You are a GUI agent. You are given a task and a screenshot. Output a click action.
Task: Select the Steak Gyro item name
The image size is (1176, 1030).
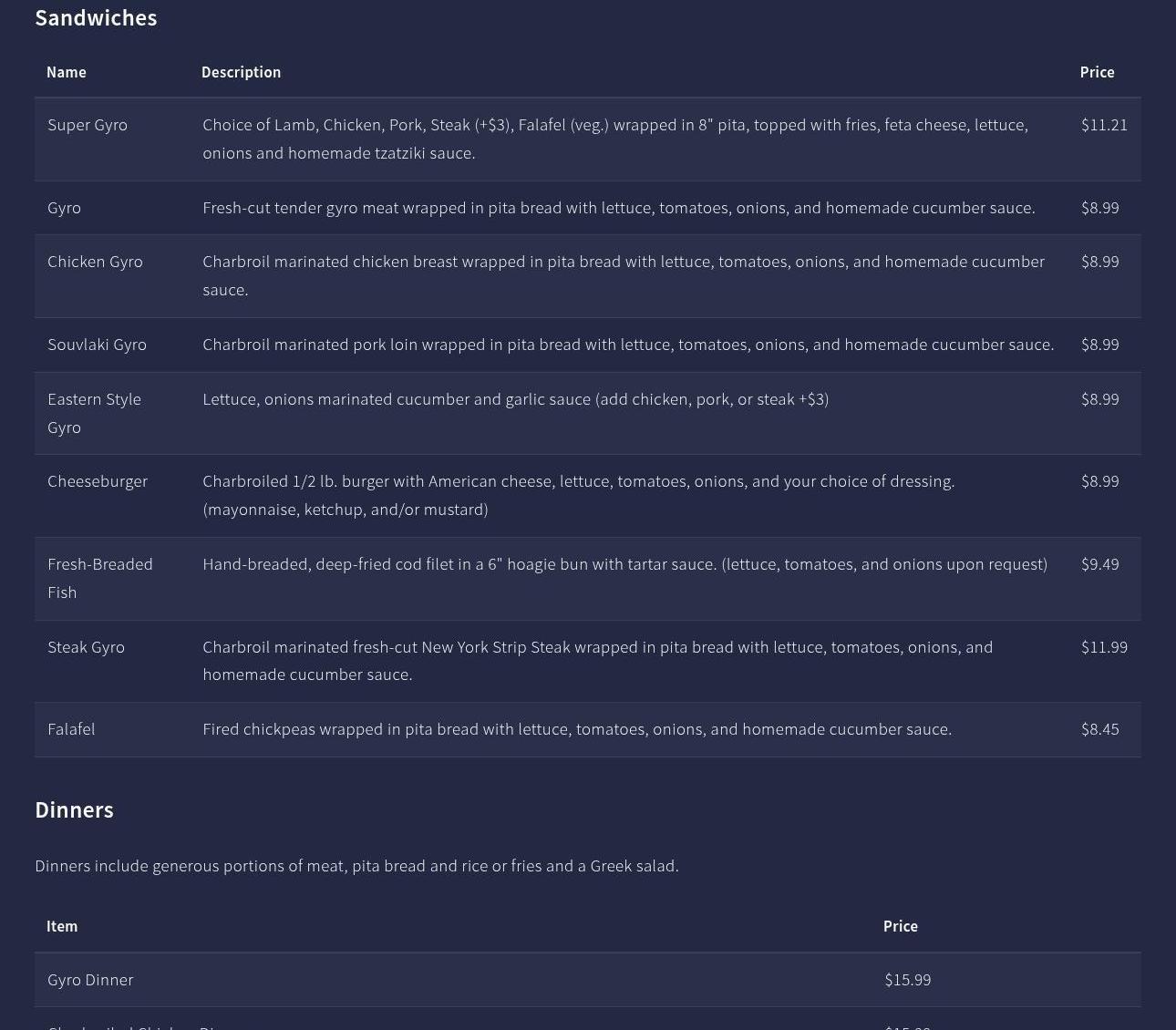pyautogui.click(x=86, y=647)
